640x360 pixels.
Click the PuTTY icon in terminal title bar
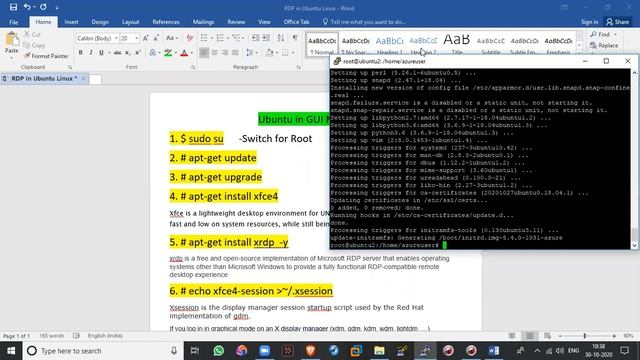pos(337,61)
